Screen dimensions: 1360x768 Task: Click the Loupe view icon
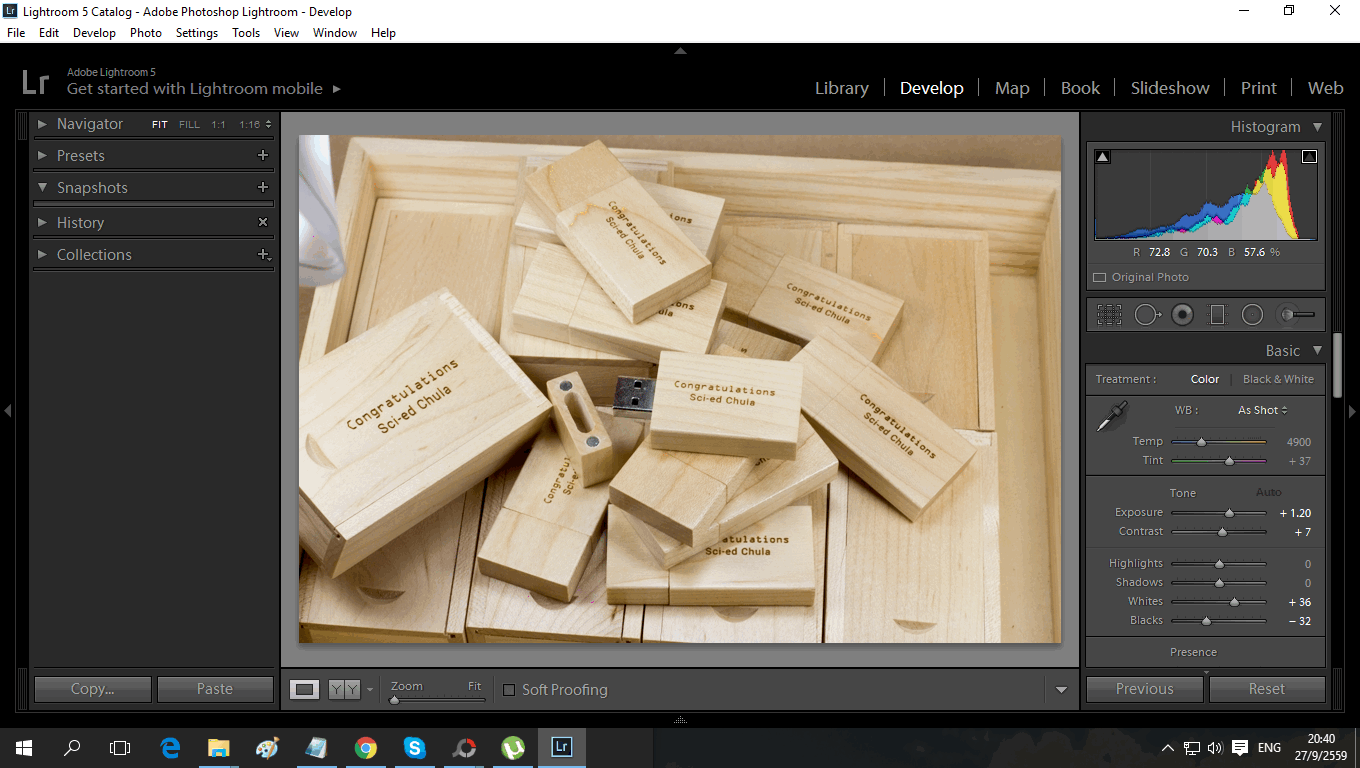pyautogui.click(x=305, y=689)
